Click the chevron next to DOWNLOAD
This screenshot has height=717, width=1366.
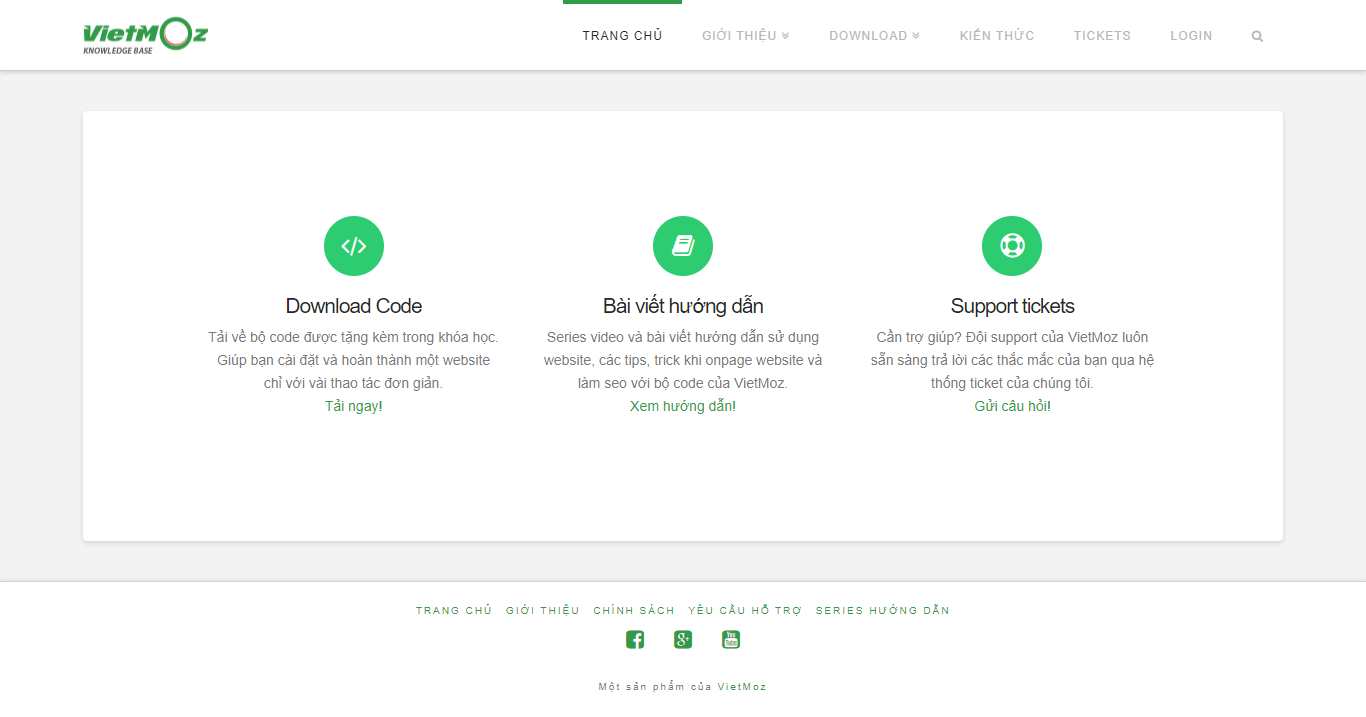pos(916,35)
